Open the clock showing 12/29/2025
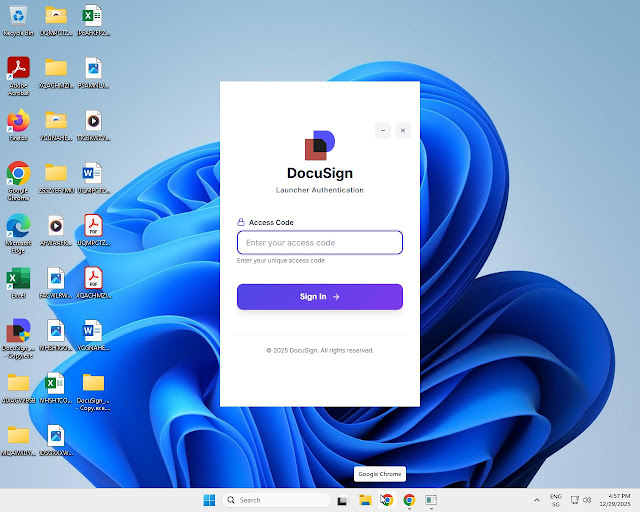The image size is (640, 512). click(615, 500)
